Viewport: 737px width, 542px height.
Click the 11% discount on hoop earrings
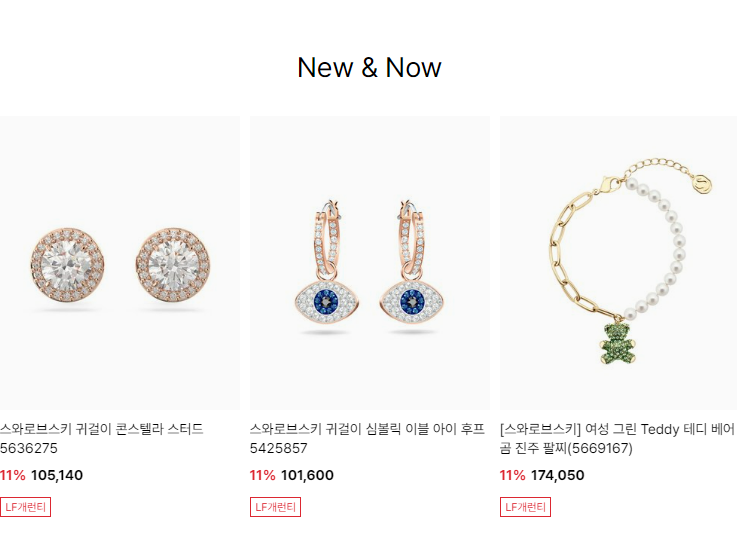click(263, 475)
